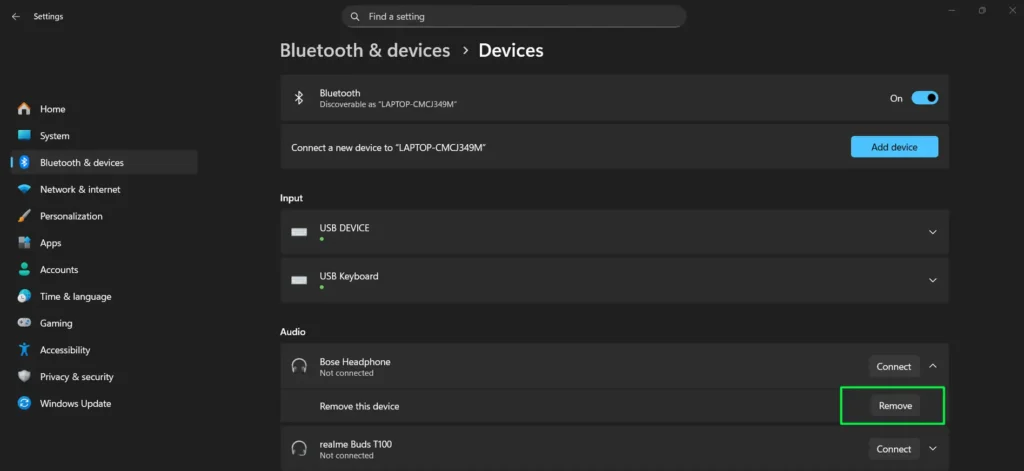Expand the realme Buds T100 chevron

point(932,449)
